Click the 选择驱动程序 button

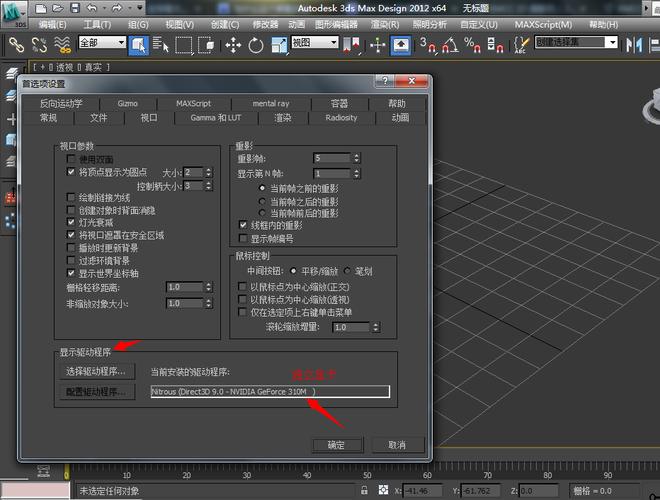point(96,372)
